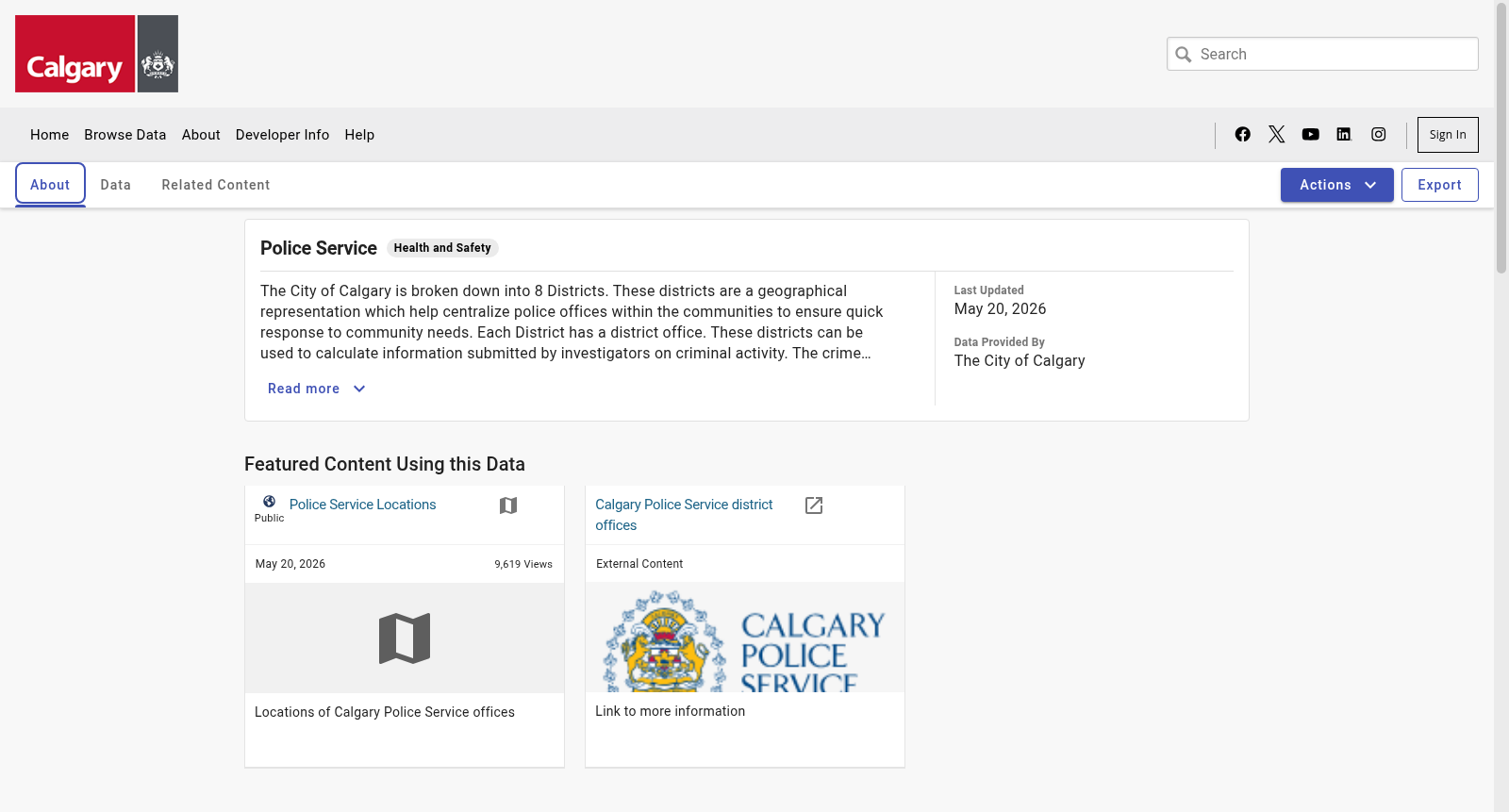
Task: Click 'The City of Calgary' data provider text
Action: coord(1020,361)
